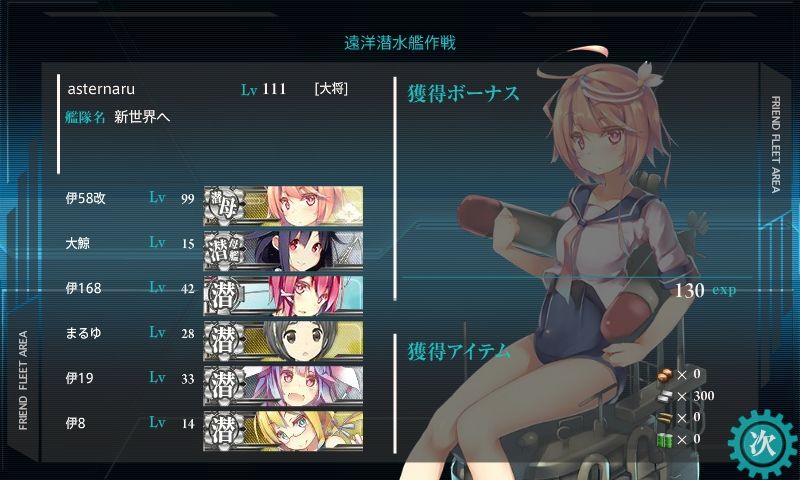The image size is (800, 480).
Task: Select the 伊19 ship banner thumbnail
Action: 283,385
